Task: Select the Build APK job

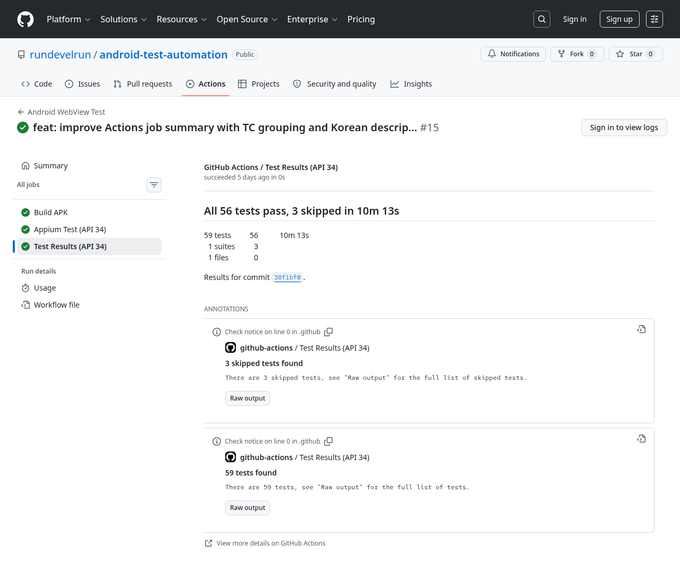Action: click(x=89, y=212)
